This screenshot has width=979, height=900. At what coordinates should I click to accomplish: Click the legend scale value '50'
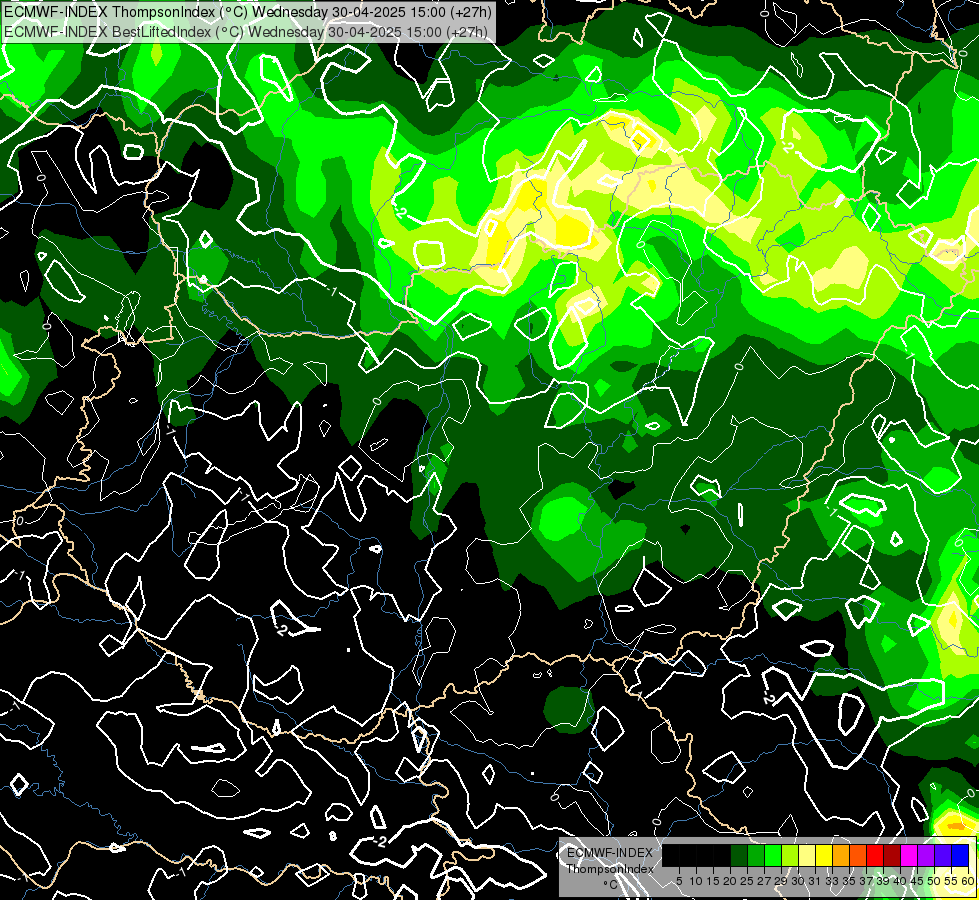click(935, 881)
